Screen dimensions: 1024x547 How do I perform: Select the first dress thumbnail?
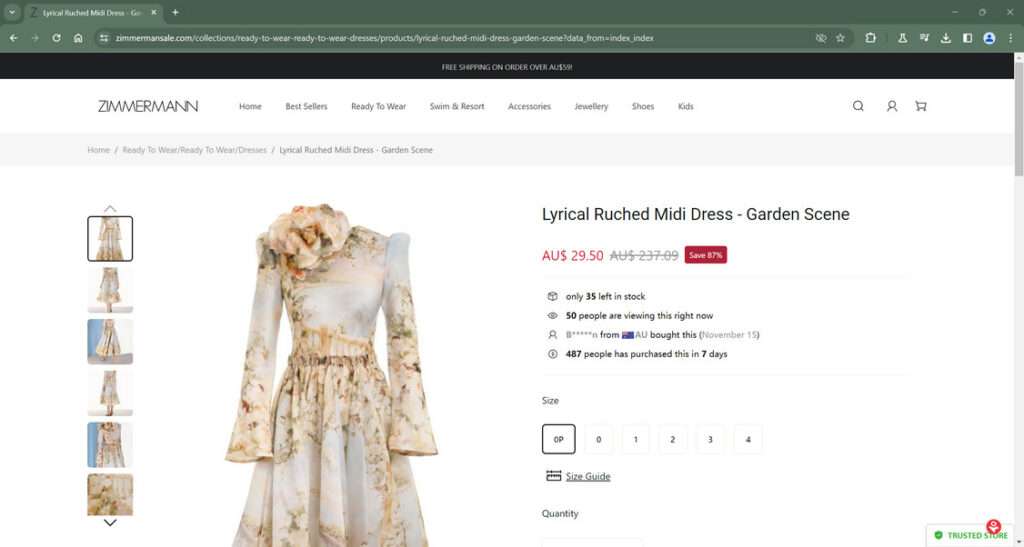110,239
